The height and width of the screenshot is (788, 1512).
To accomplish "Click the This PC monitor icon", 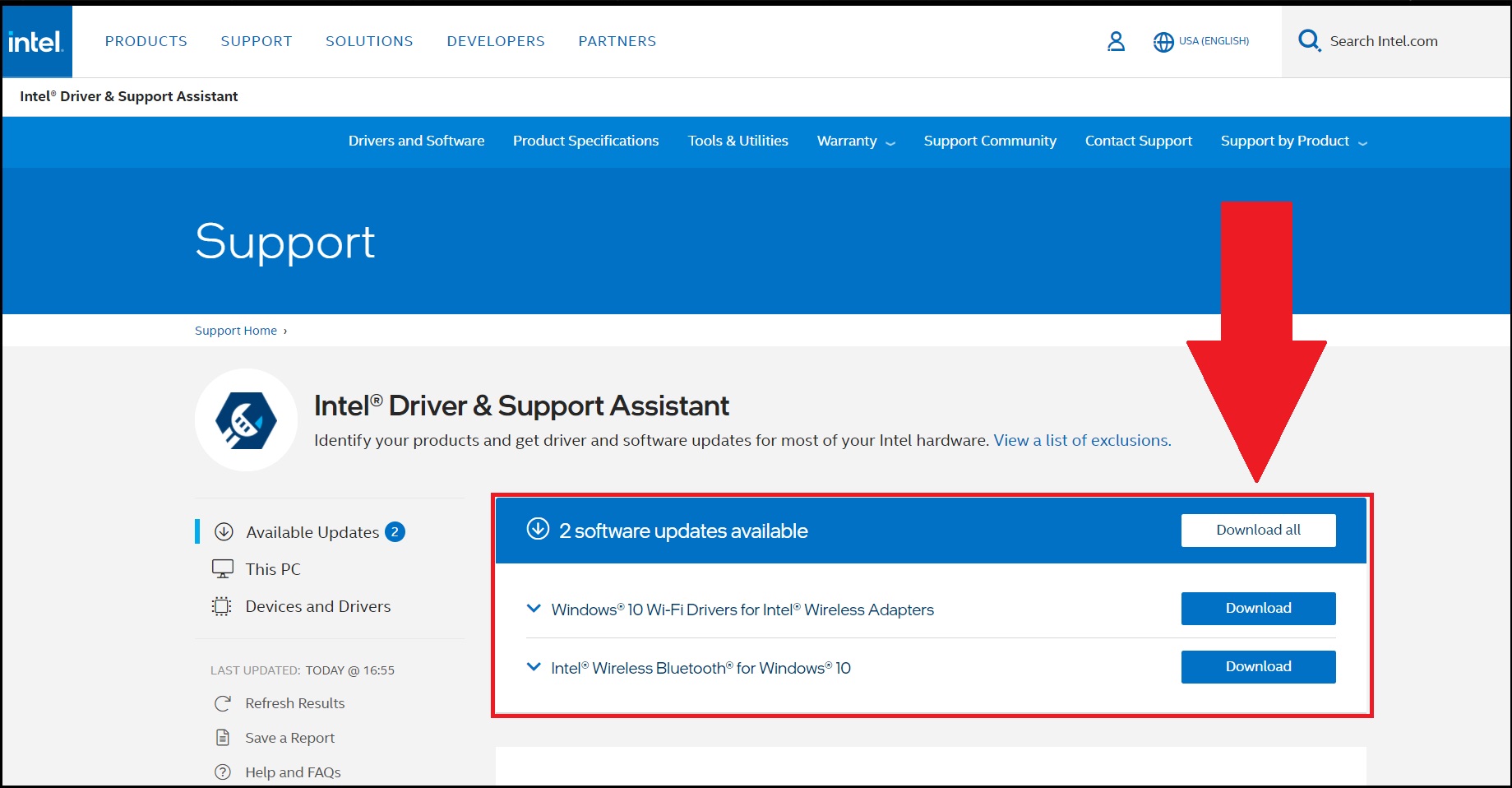I will coord(223,568).
